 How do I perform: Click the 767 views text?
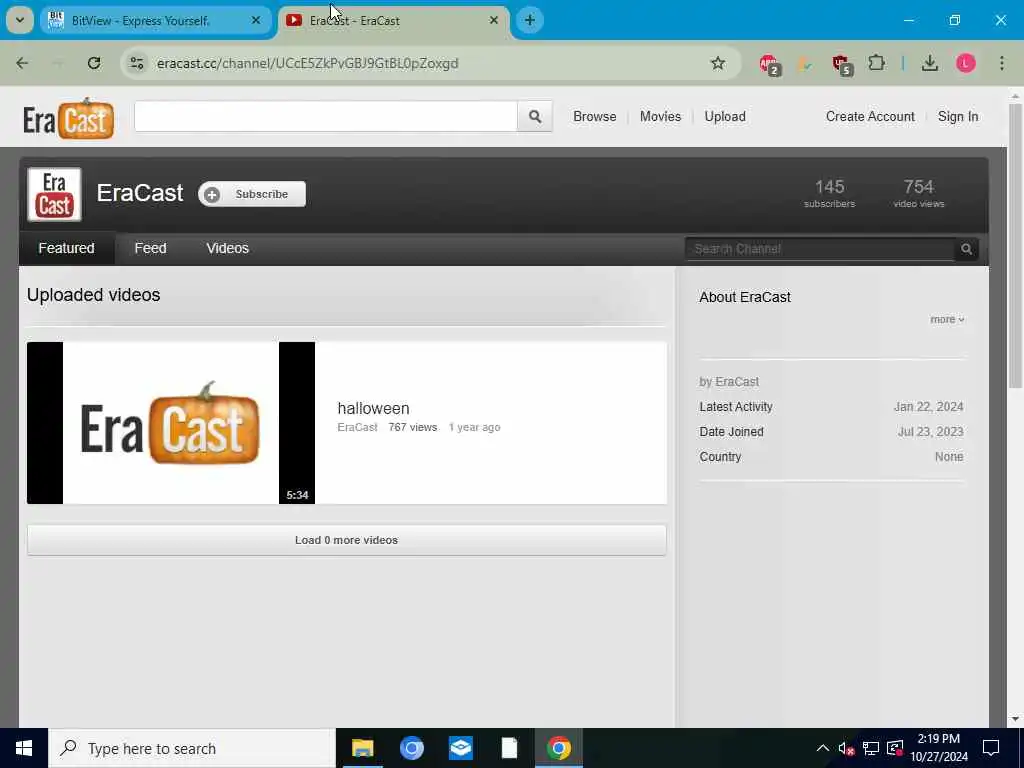[413, 427]
